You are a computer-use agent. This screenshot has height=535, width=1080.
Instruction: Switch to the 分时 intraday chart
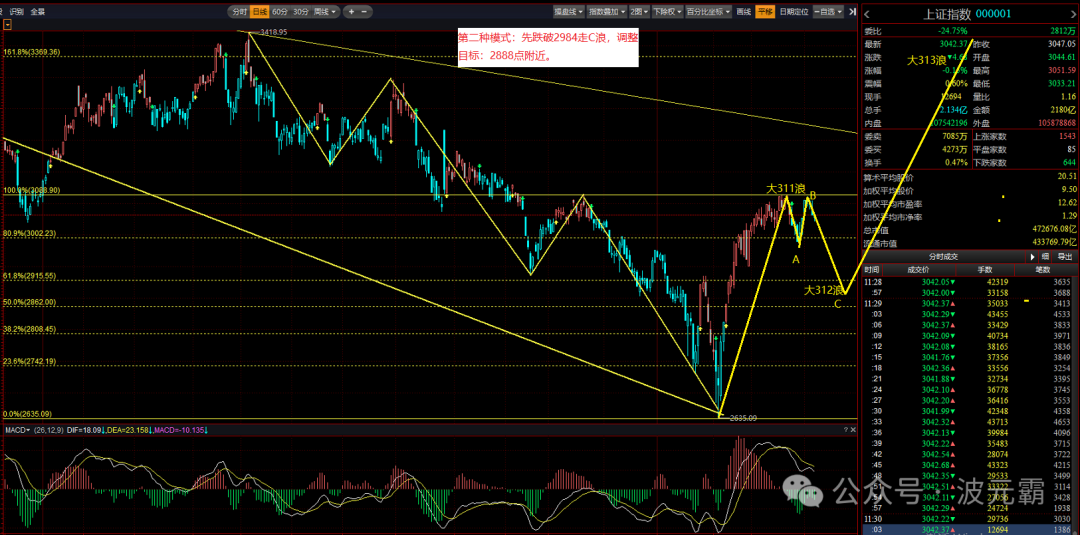pos(239,12)
